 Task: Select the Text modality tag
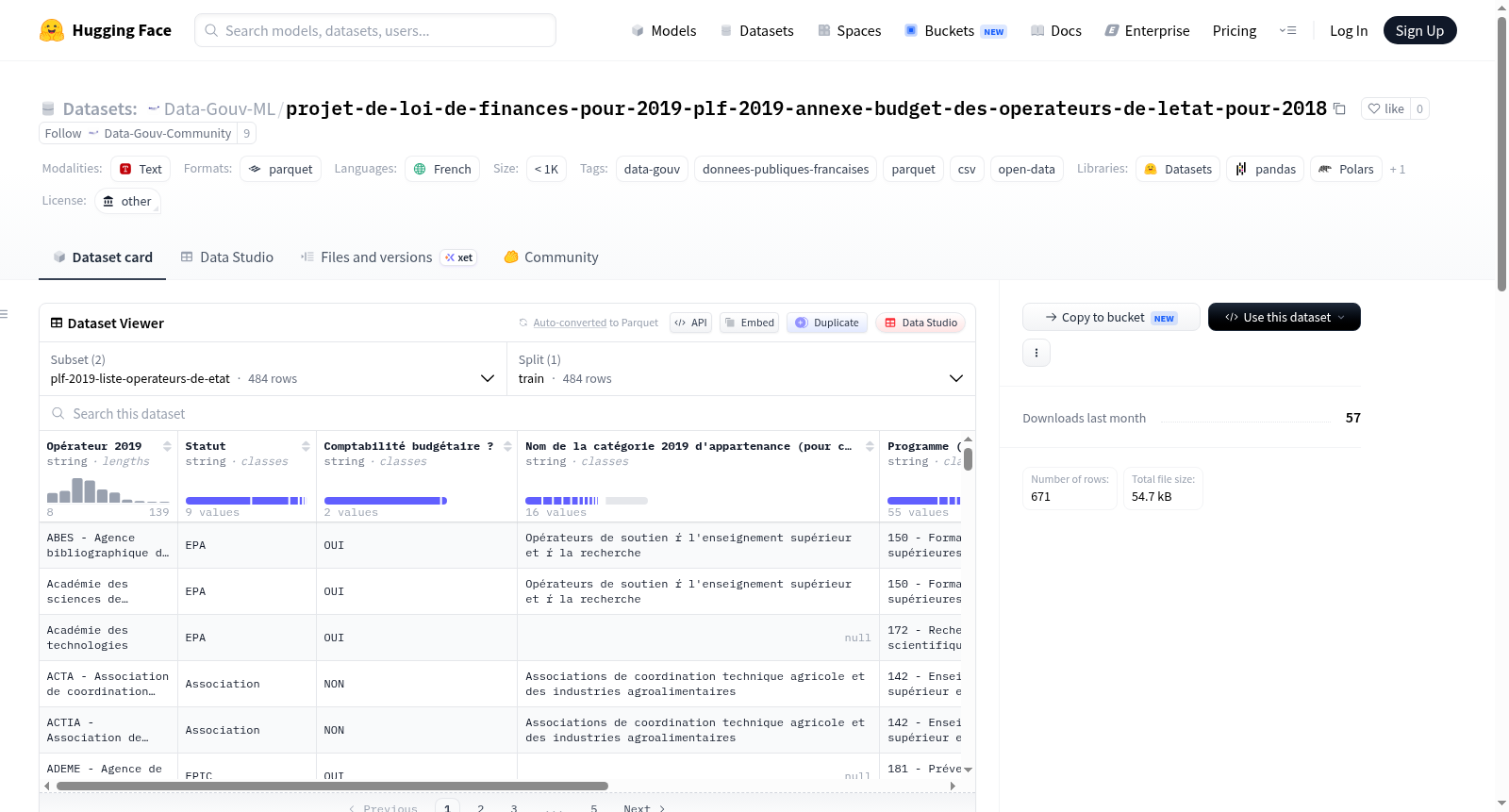(141, 169)
